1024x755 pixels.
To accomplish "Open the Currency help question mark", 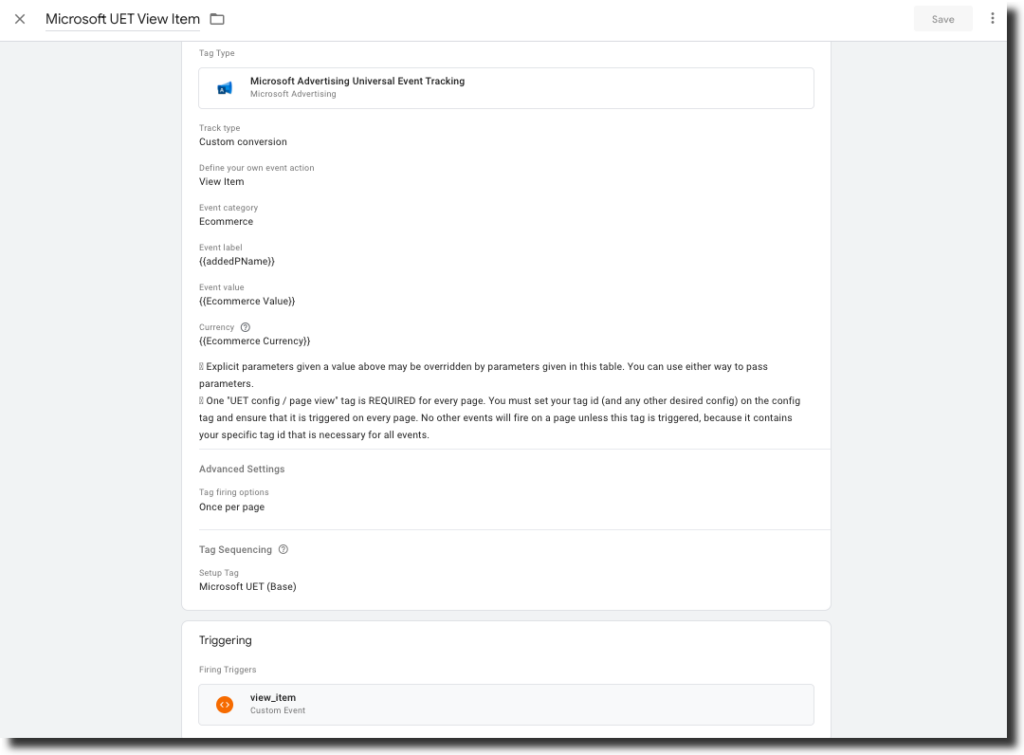I will pyautogui.click(x=245, y=327).
